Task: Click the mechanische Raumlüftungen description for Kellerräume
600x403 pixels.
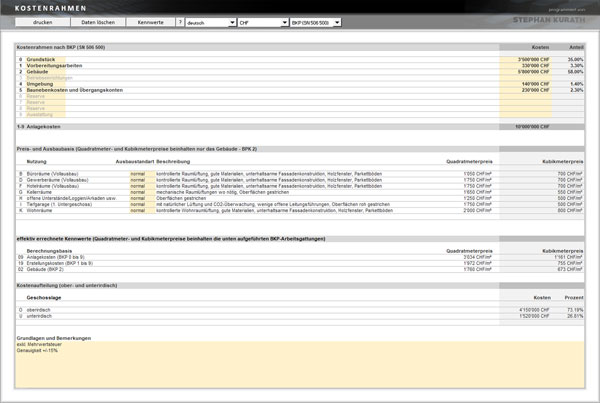Action: point(223,192)
